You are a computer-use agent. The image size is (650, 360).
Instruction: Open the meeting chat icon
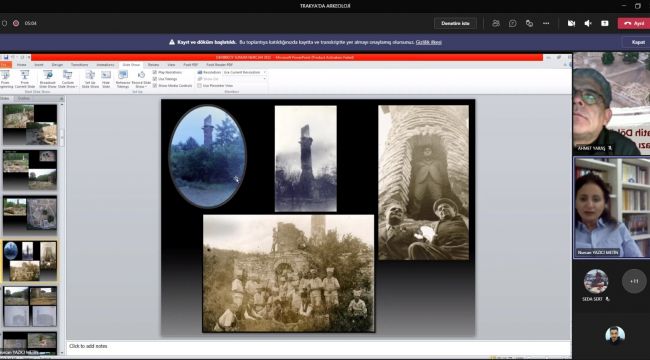point(513,23)
